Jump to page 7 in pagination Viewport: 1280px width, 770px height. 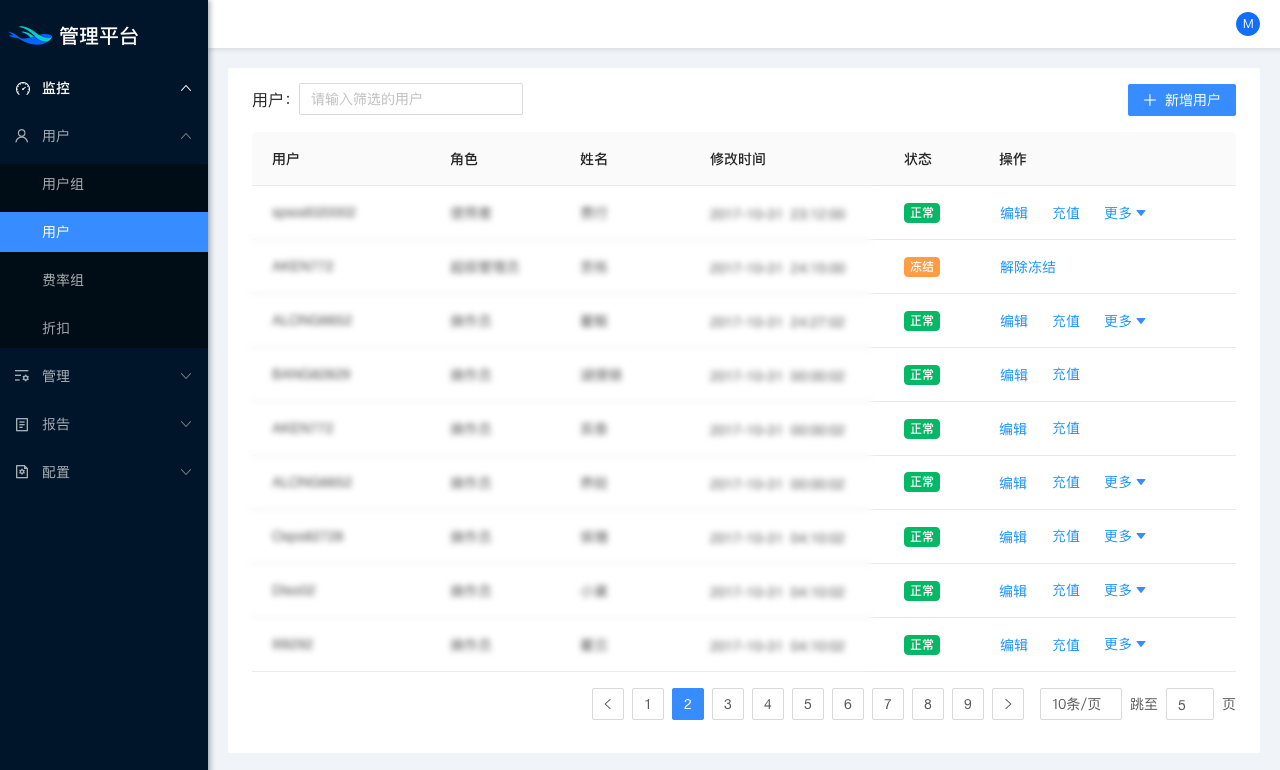887,704
